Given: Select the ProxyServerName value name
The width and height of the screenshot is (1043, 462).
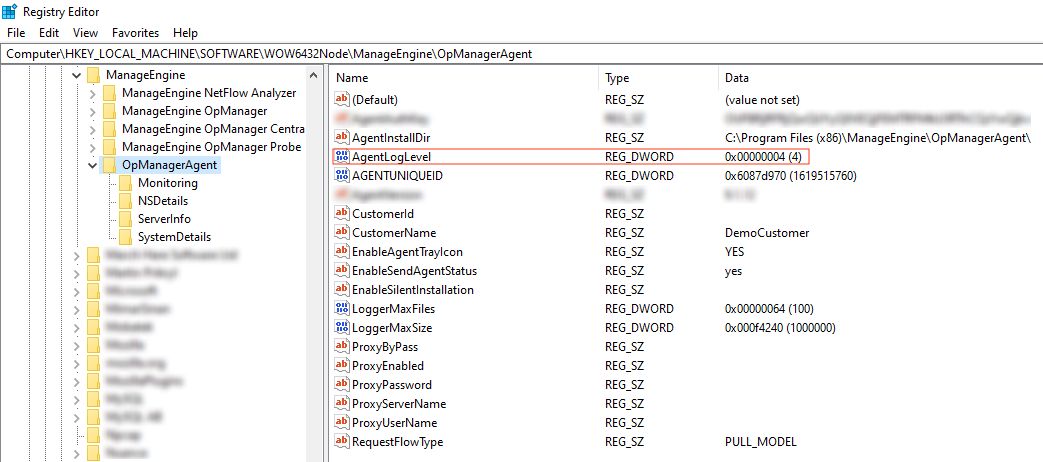Looking at the screenshot, I should (x=398, y=404).
